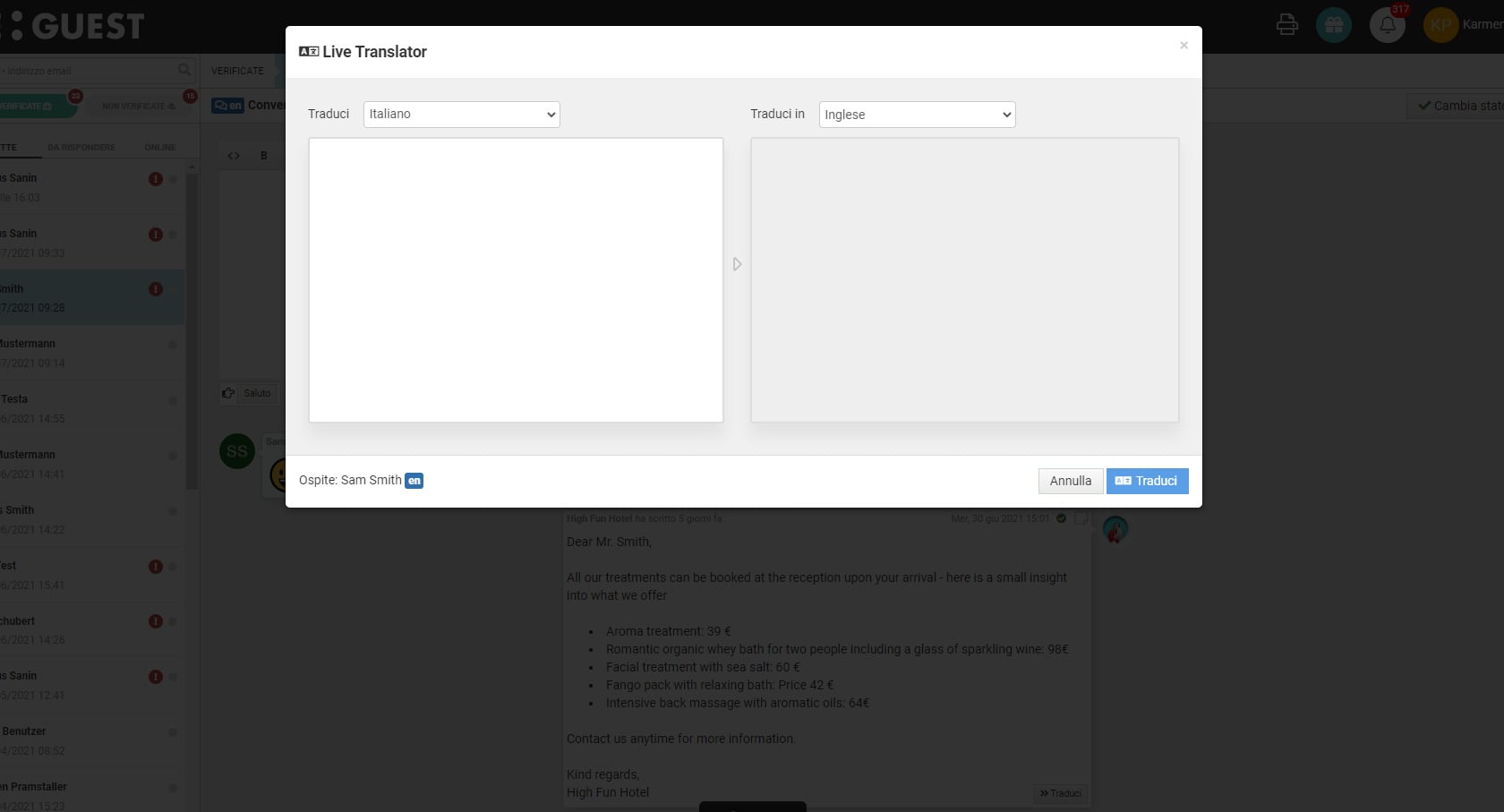Image resolution: width=1504 pixels, height=812 pixels.
Task: Click the search icon in the email field
Action: pyautogui.click(x=184, y=70)
